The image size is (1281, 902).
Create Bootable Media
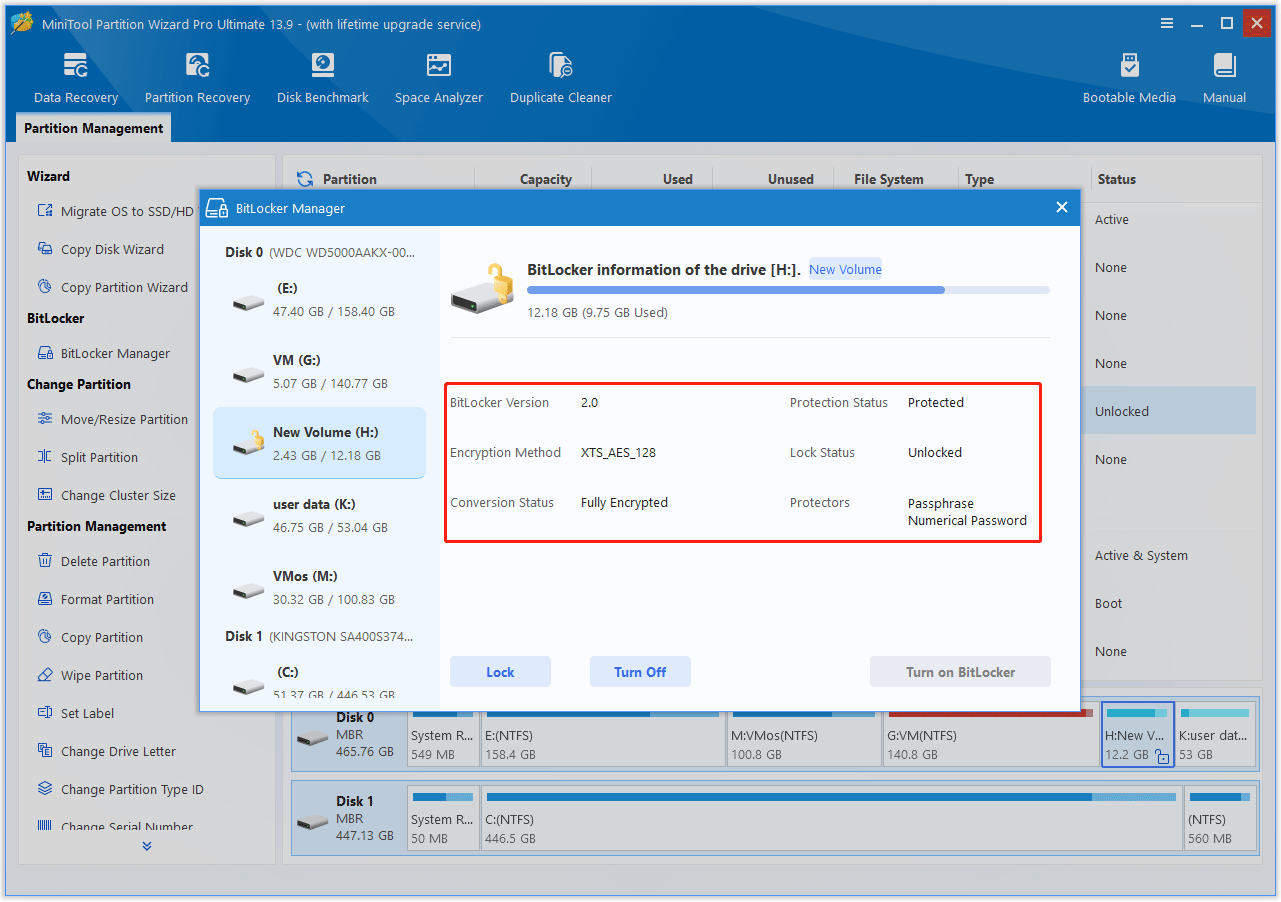pos(1129,79)
